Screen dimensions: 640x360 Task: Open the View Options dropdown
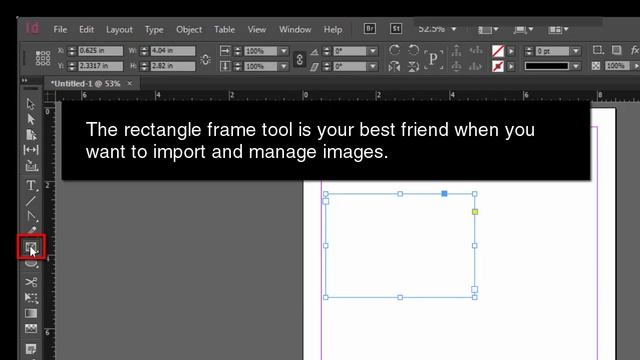488,29
